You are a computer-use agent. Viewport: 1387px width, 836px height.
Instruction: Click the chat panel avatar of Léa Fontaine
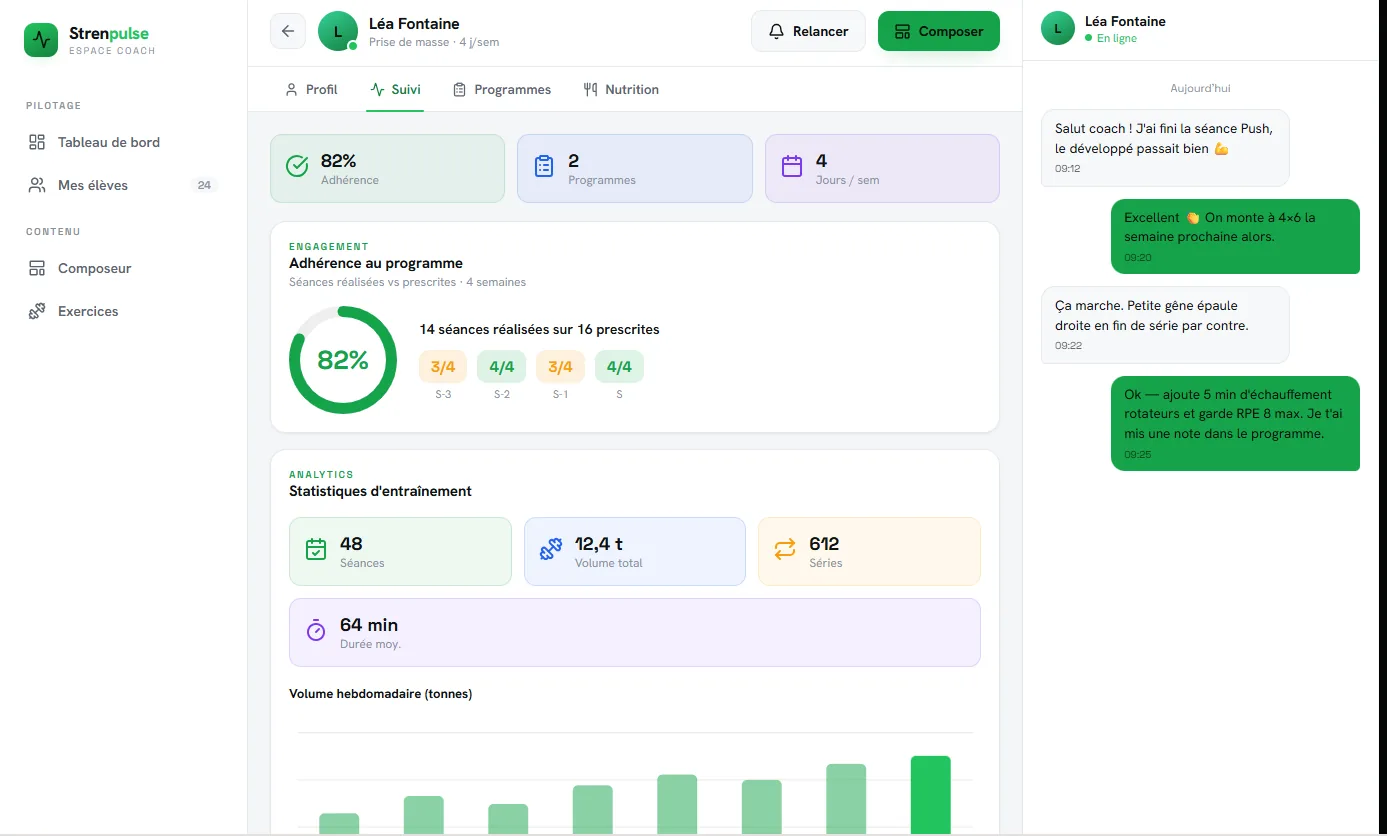pos(1058,28)
